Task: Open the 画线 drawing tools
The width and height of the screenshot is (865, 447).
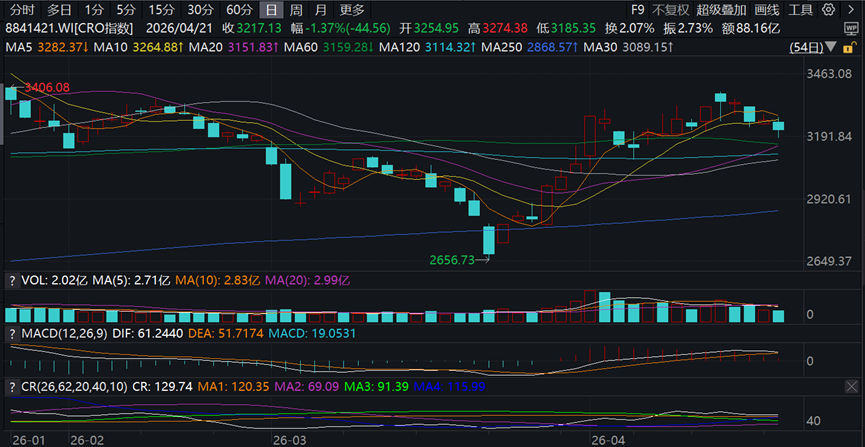Action: [767, 9]
